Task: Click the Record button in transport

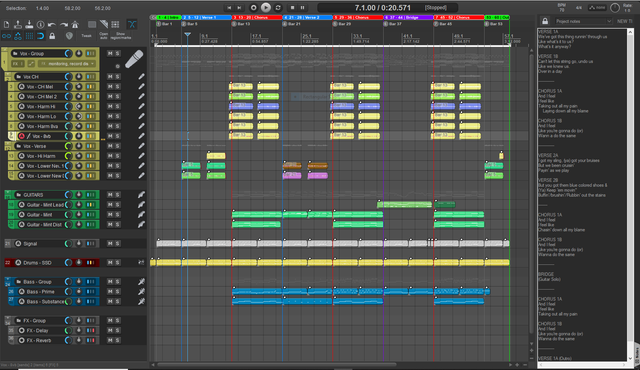Action: 253,7
